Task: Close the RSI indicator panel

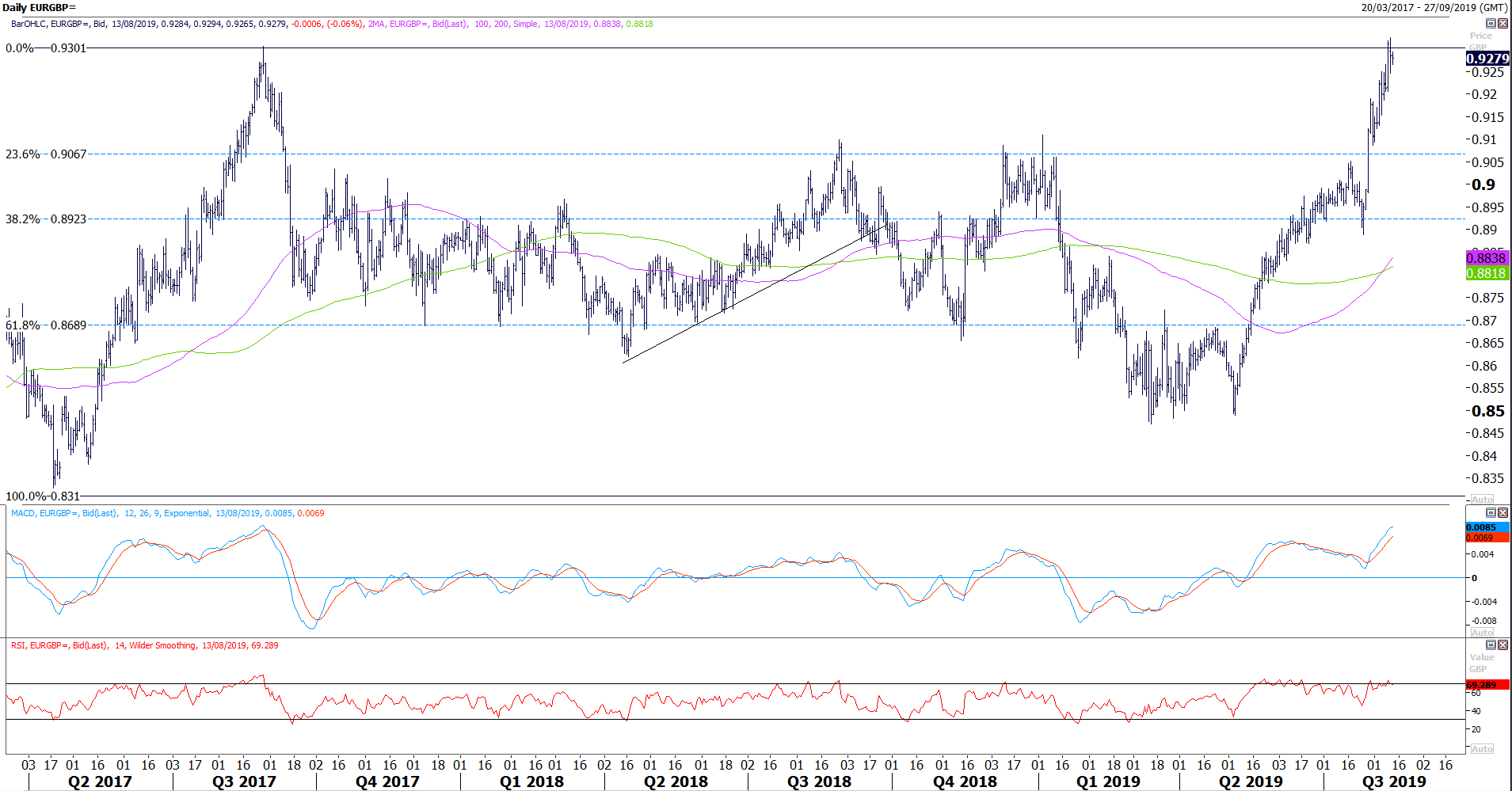Action: coord(1502,645)
